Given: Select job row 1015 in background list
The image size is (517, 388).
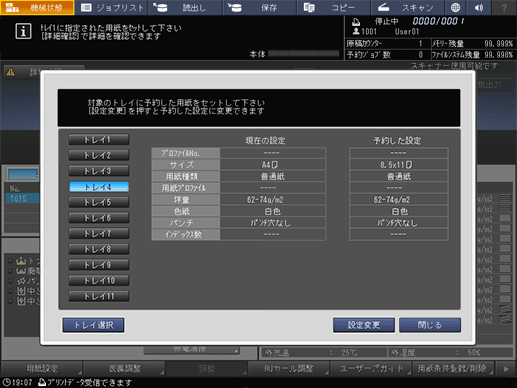Looking at the screenshot, I should pyautogui.click(x=22, y=199).
